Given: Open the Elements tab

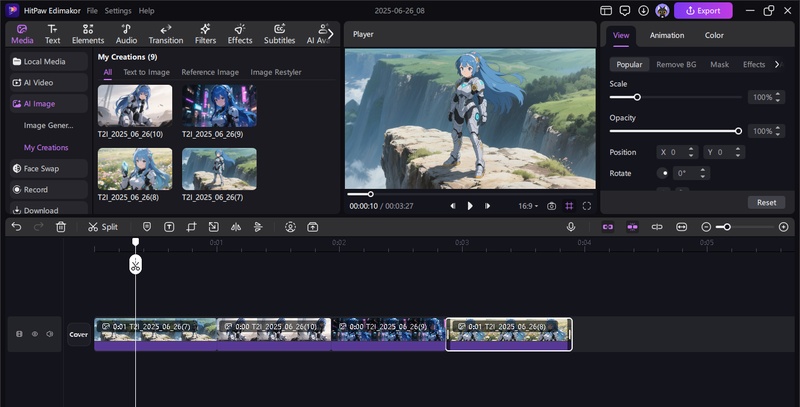Looking at the screenshot, I should click(x=88, y=34).
